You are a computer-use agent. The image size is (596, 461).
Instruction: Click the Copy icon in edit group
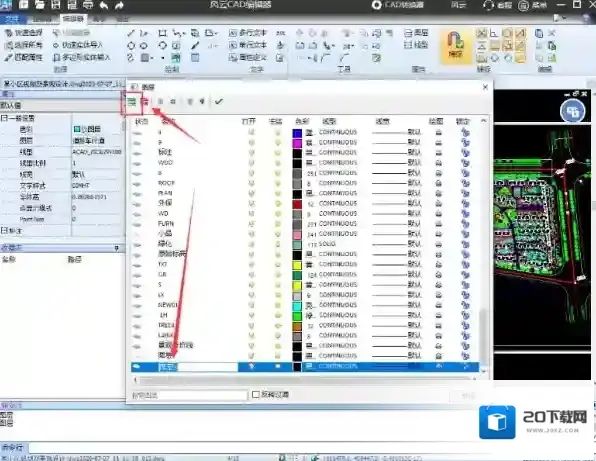(x=539, y=33)
